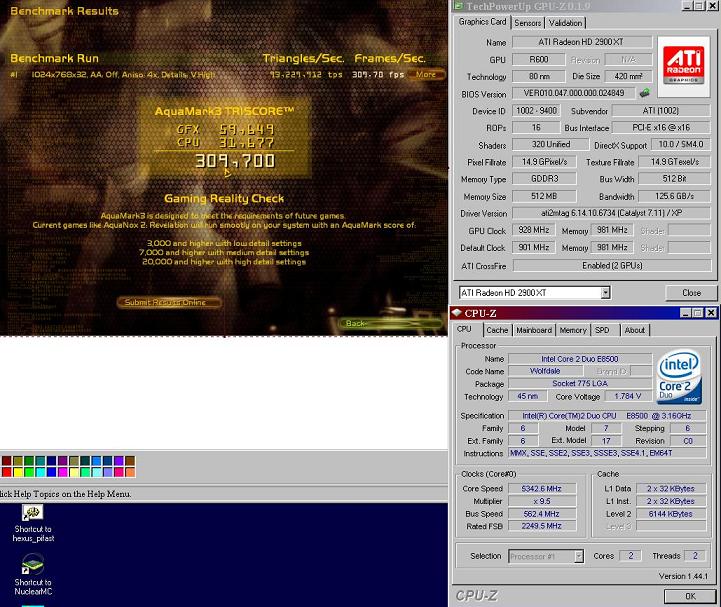Click the Bus Width value '512 Bit'

(674, 178)
